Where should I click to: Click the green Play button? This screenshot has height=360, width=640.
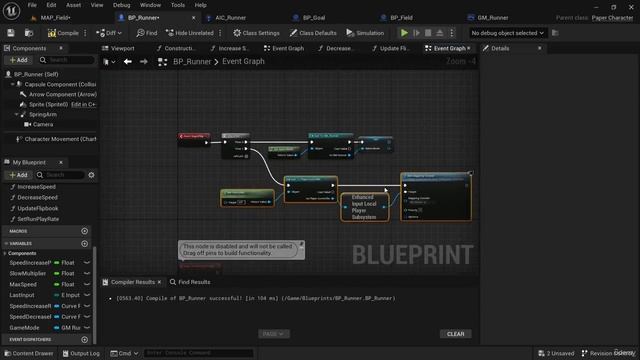coord(404,33)
